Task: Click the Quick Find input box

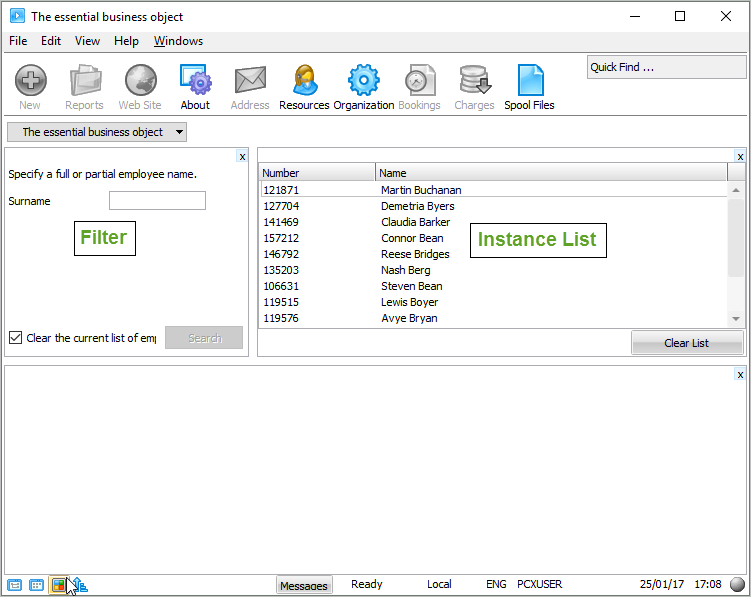Action: click(x=666, y=67)
